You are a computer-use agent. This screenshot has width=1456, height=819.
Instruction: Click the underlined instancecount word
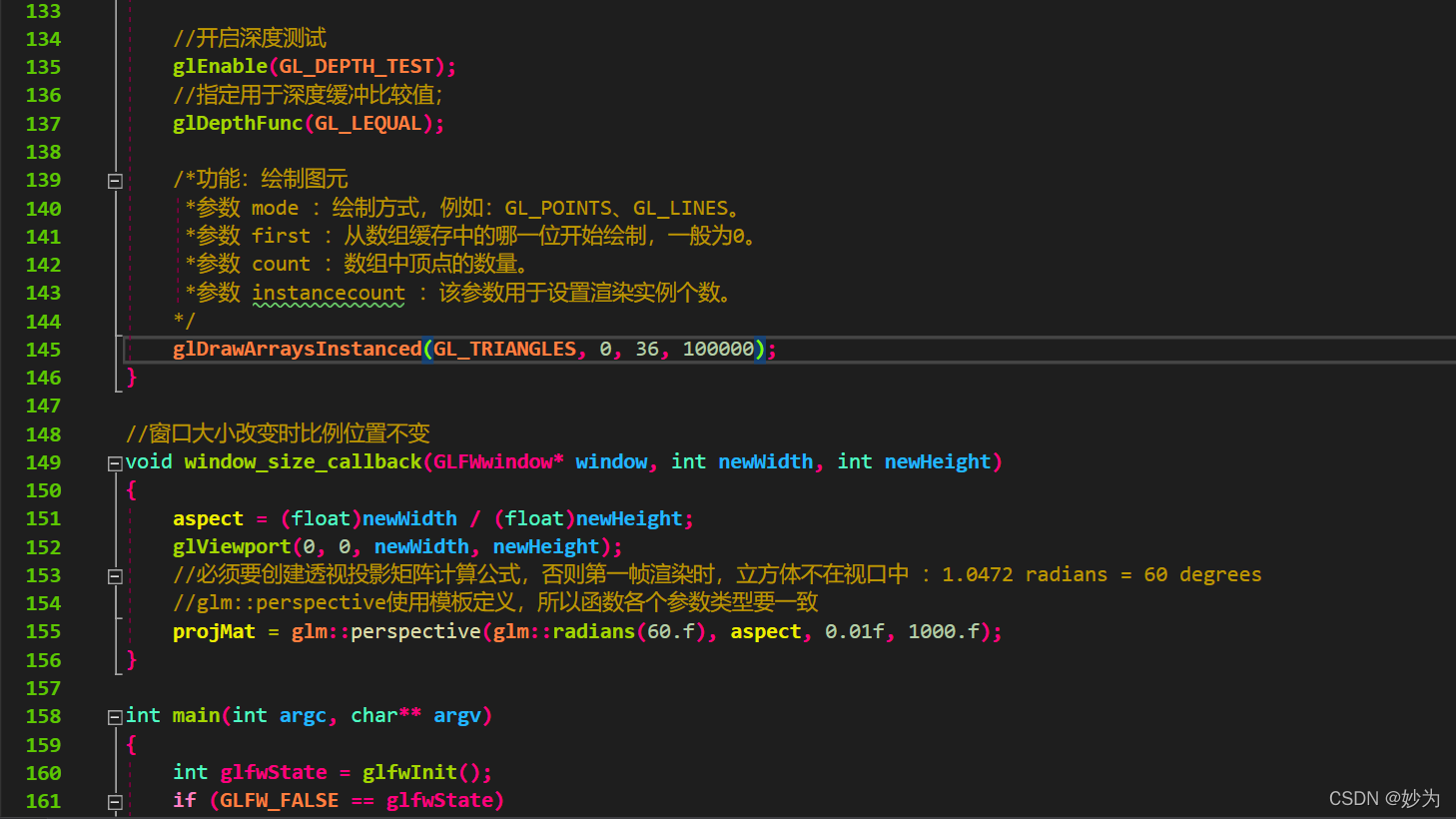point(329,293)
